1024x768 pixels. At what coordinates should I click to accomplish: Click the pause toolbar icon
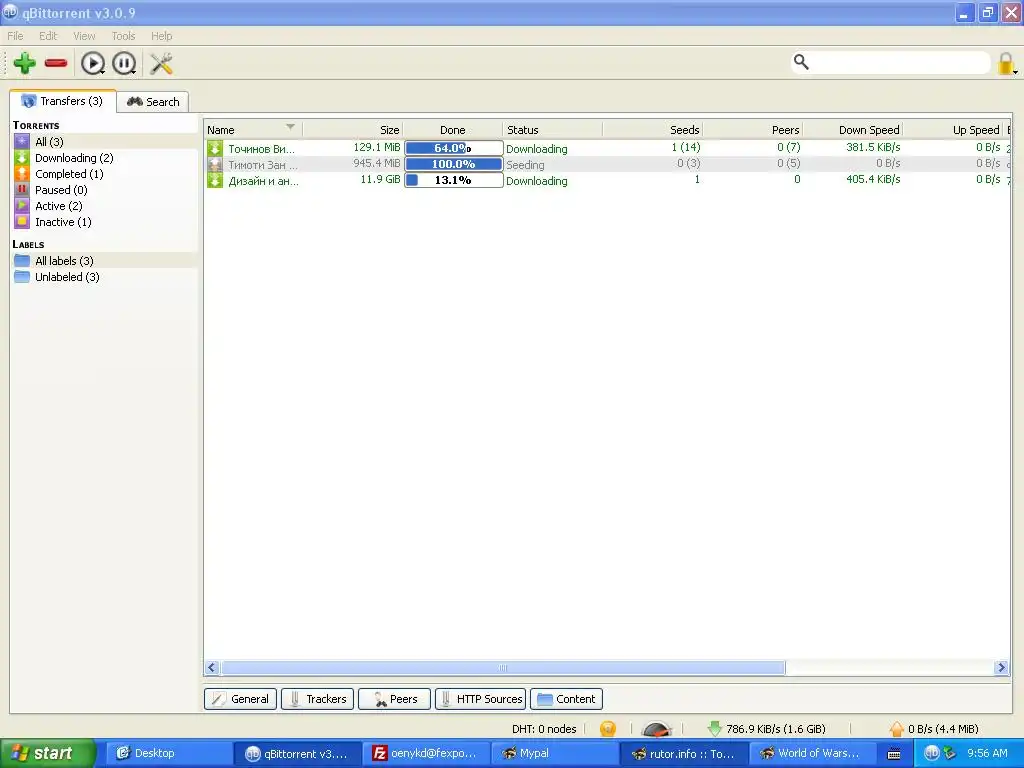124,63
